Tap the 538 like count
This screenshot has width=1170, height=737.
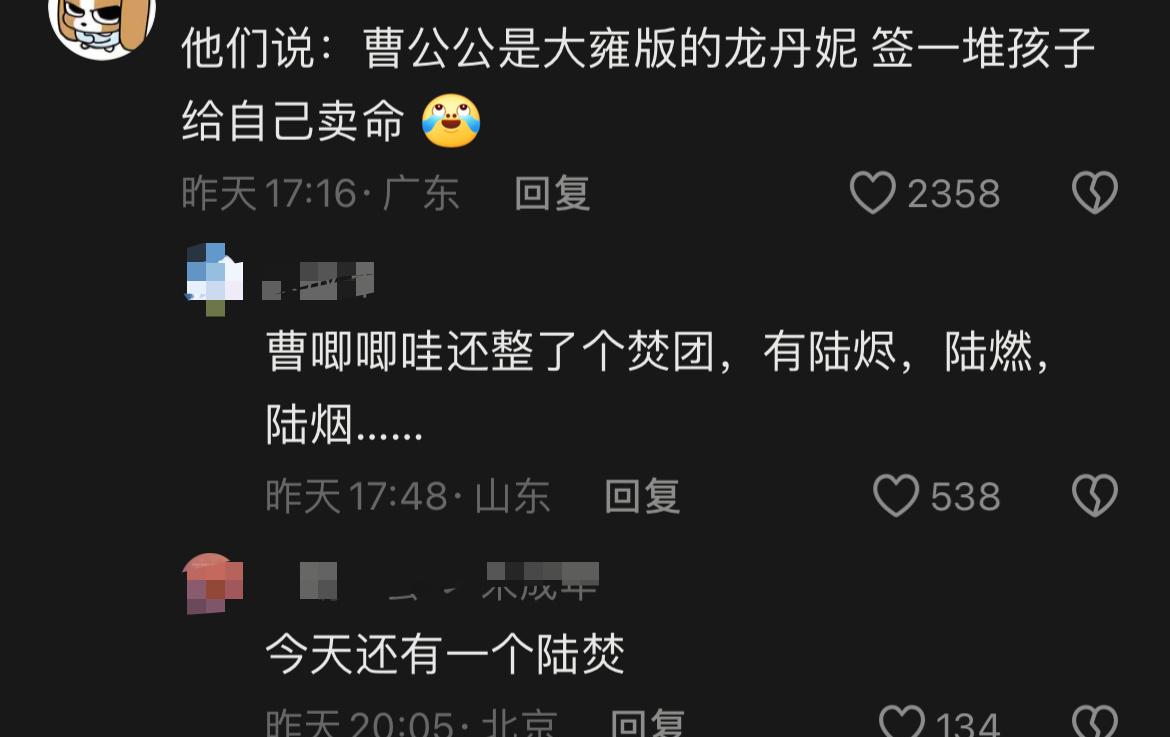click(x=966, y=497)
